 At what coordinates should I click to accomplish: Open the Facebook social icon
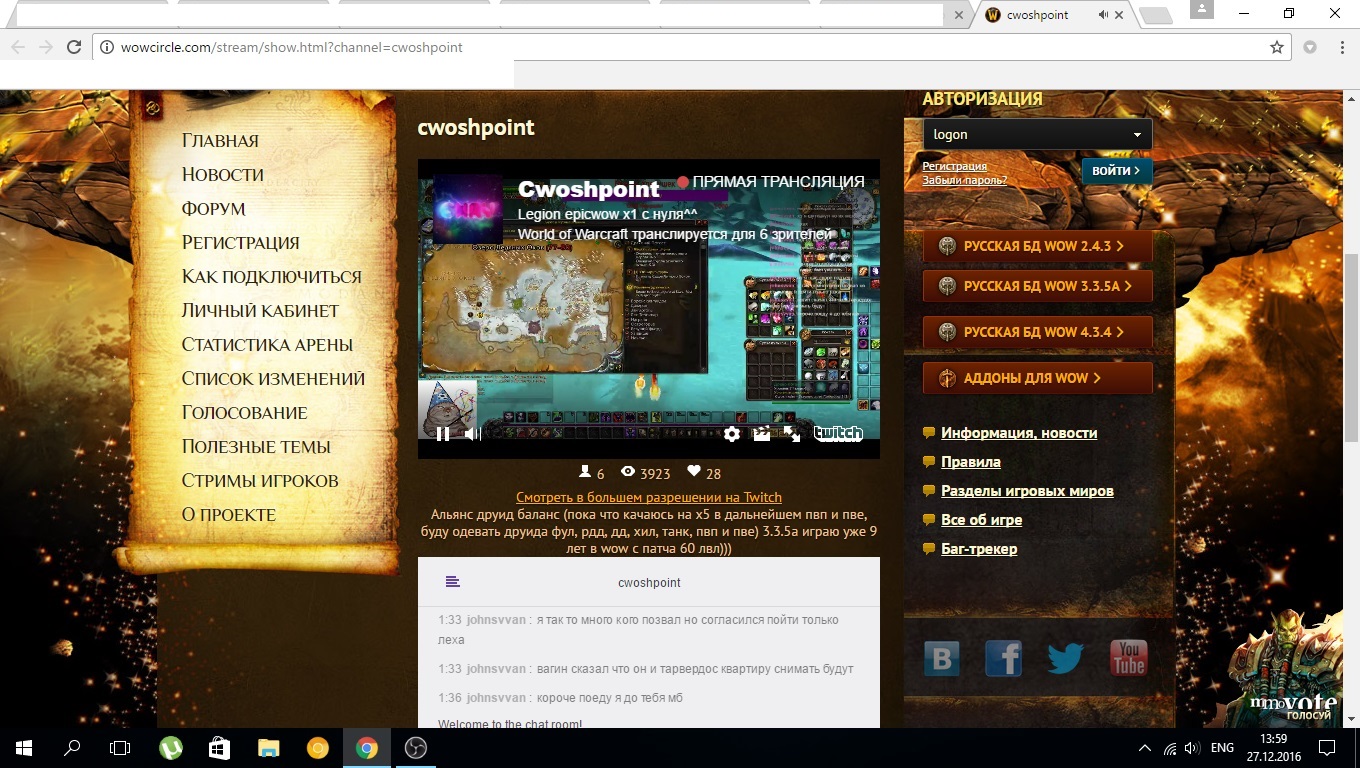(x=1003, y=659)
